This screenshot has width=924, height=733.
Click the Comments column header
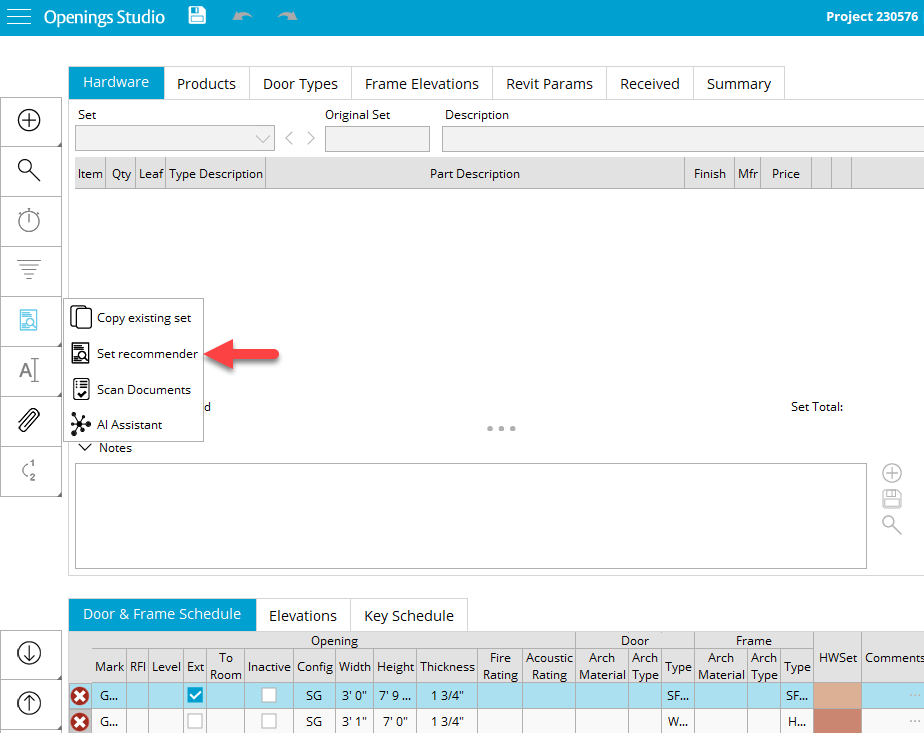[893, 658]
